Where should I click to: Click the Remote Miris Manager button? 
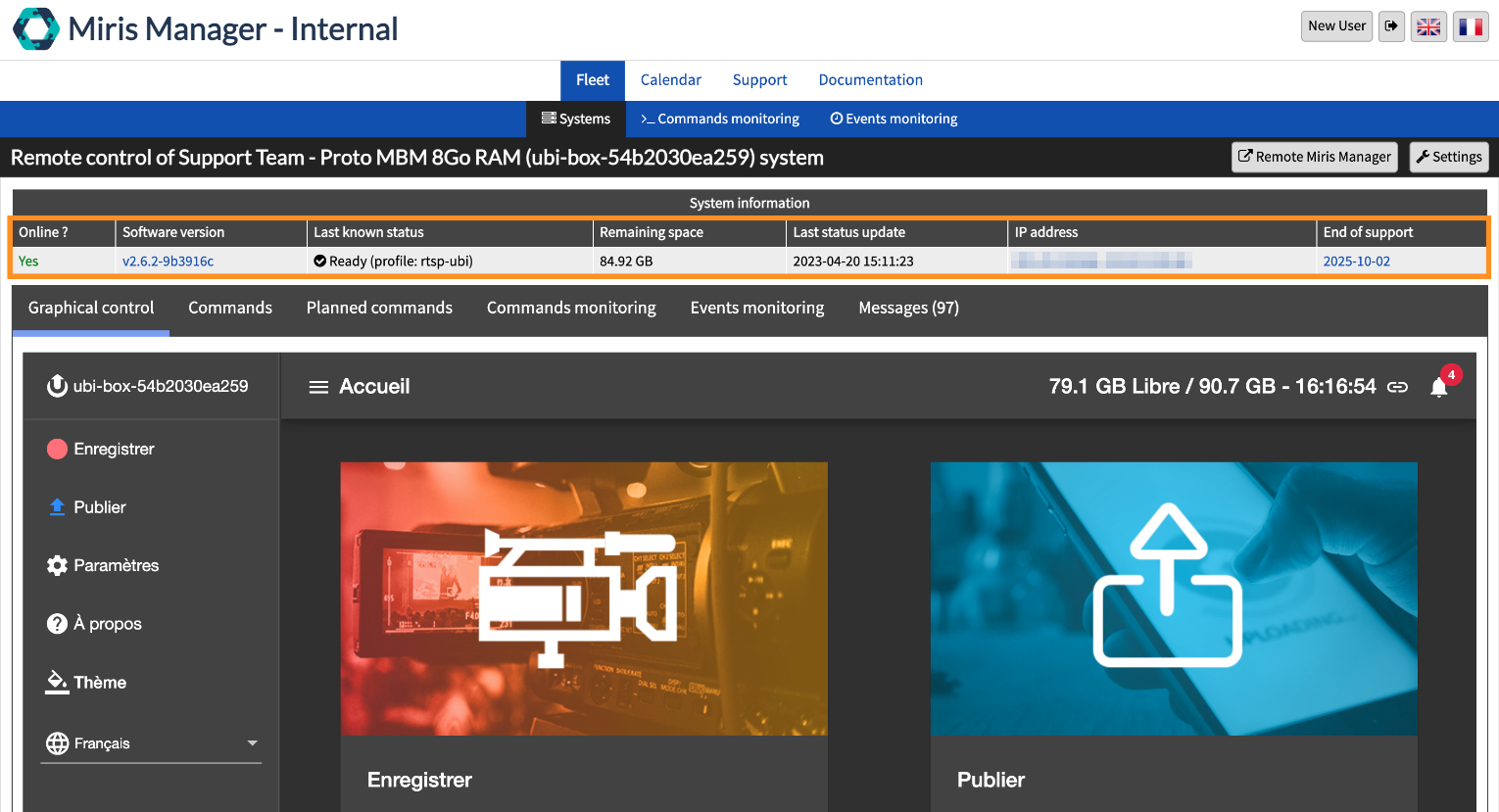pyautogui.click(x=1314, y=157)
